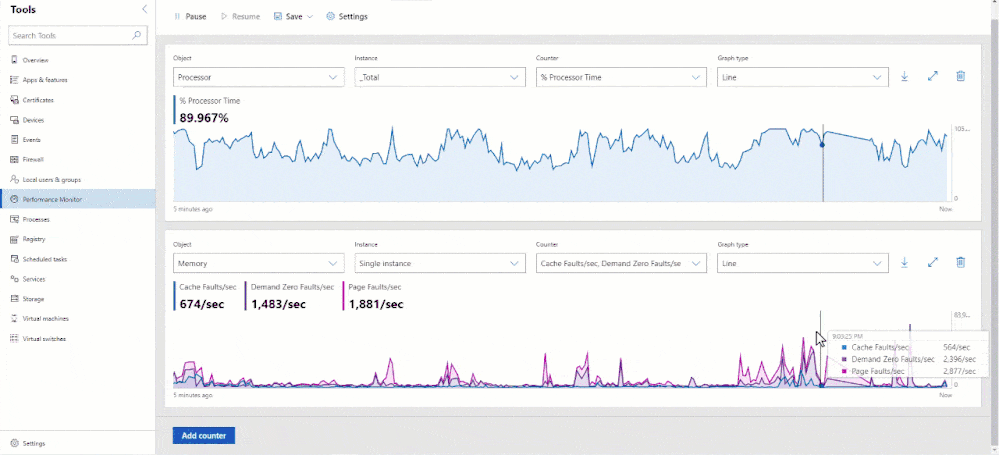Download the Memory graph data
Image resolution: width=999 pixels, height=455 pixels.
click(x=904, y=263)
